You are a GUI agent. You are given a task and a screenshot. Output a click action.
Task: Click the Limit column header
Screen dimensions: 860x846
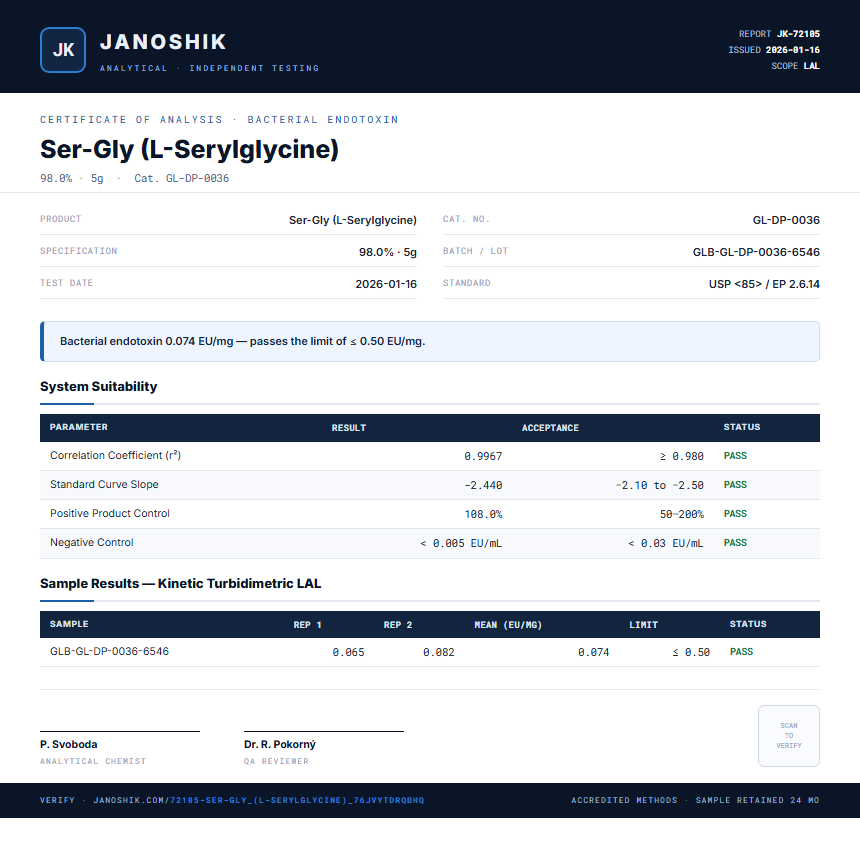643,624
